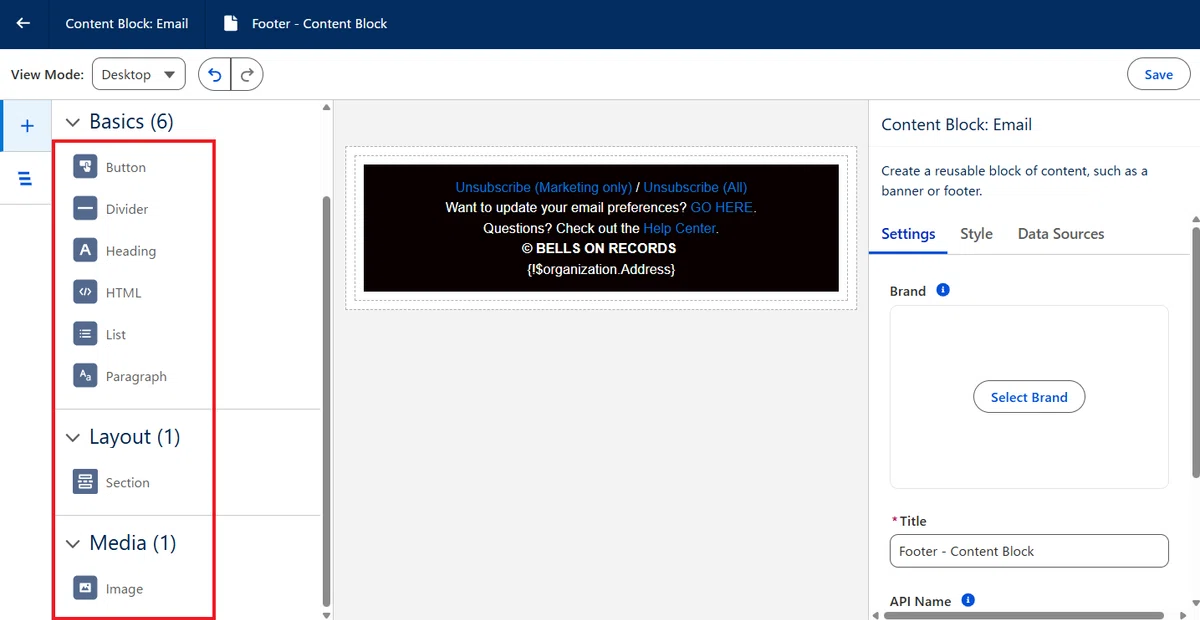Open the Help Center link

pos(679,228)
